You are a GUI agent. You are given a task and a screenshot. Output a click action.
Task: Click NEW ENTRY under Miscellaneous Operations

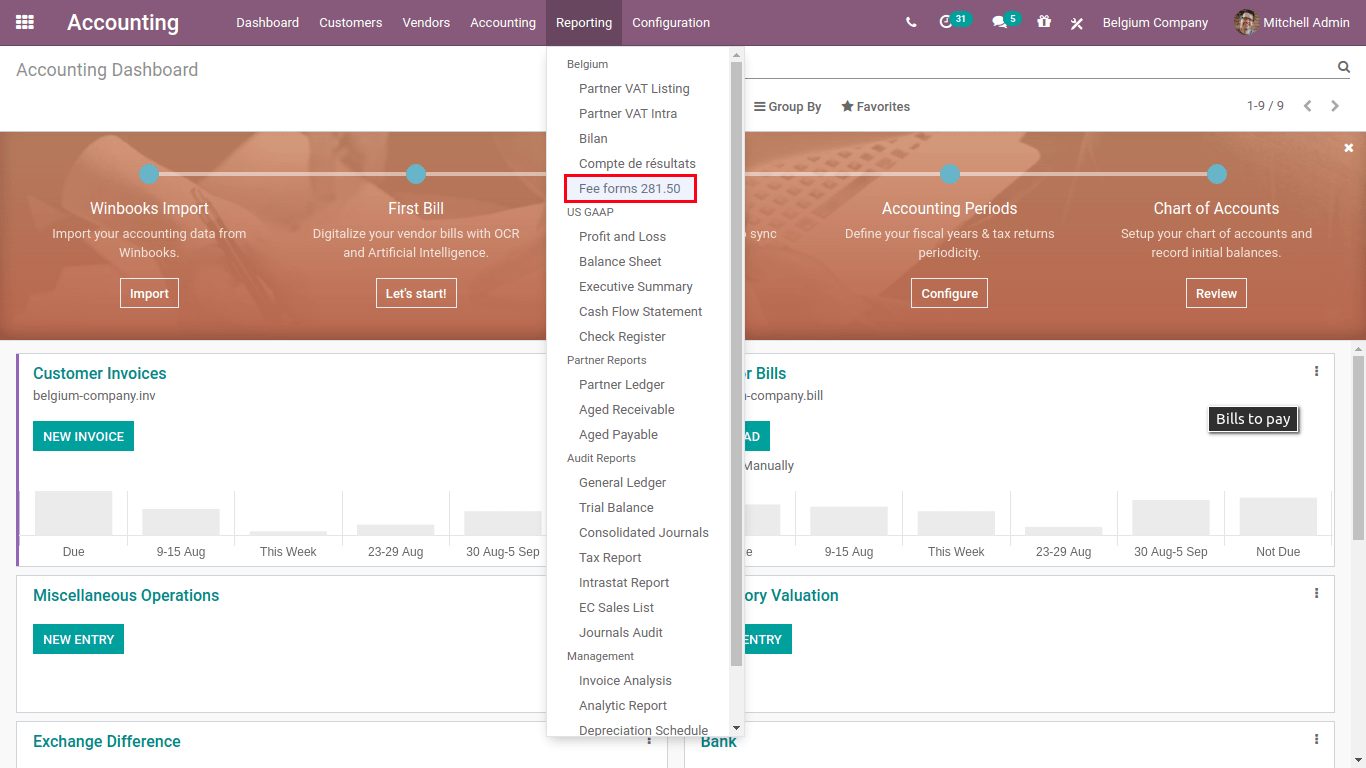click(x=78, y=639)
